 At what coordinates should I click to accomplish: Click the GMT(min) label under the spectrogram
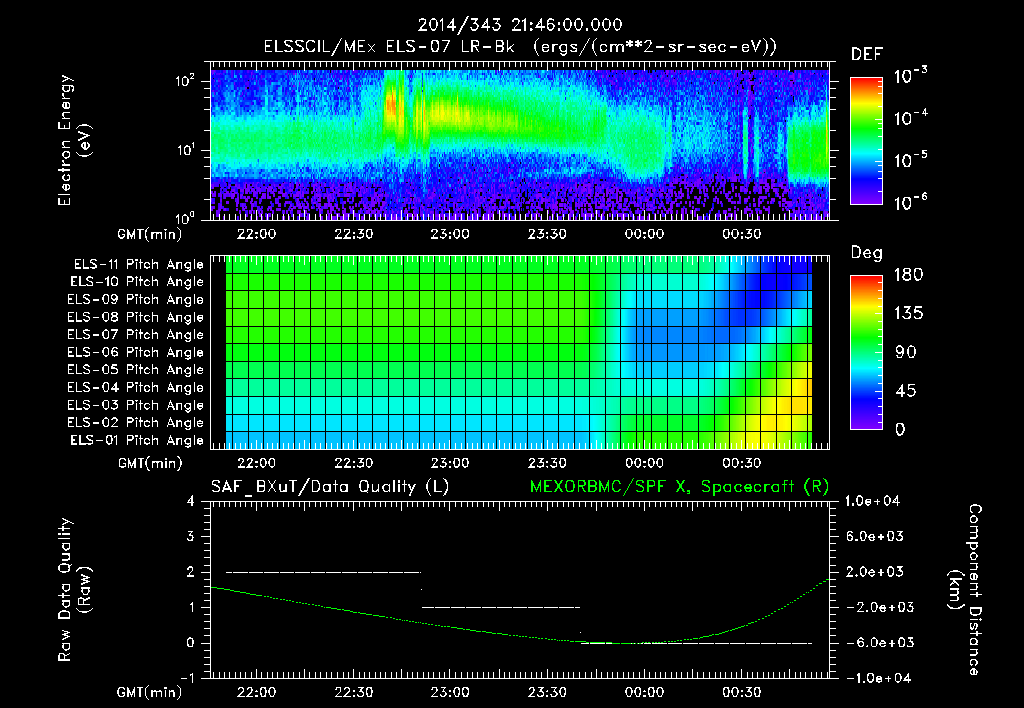150,234
